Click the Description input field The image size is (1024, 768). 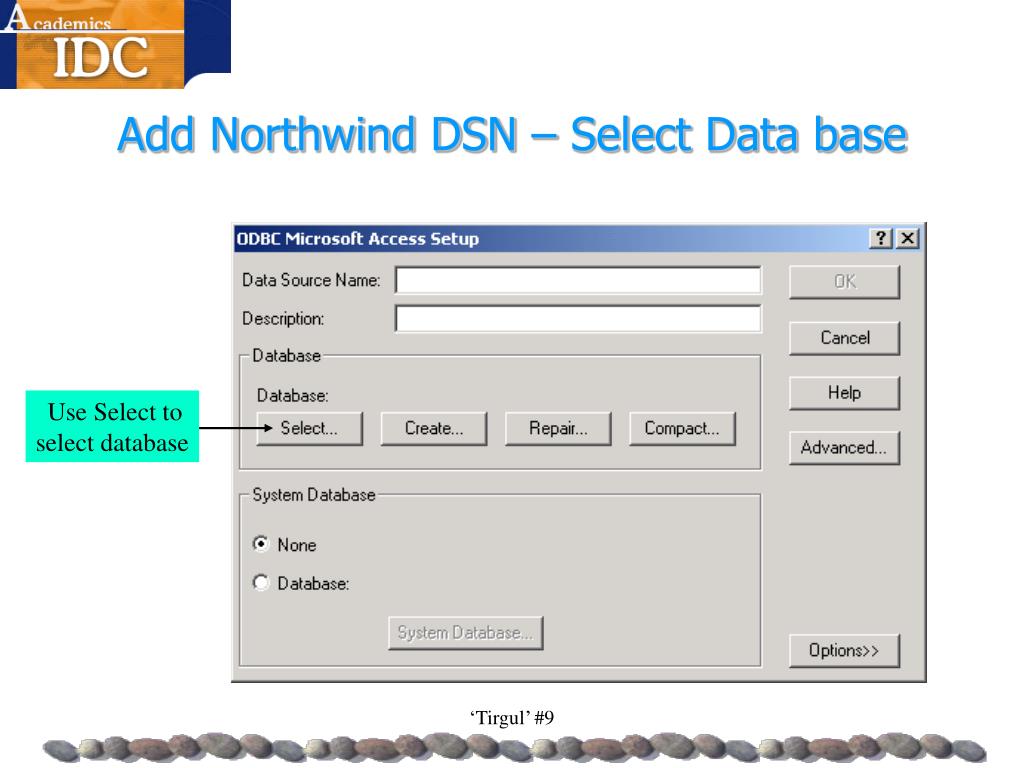(578, 319)
